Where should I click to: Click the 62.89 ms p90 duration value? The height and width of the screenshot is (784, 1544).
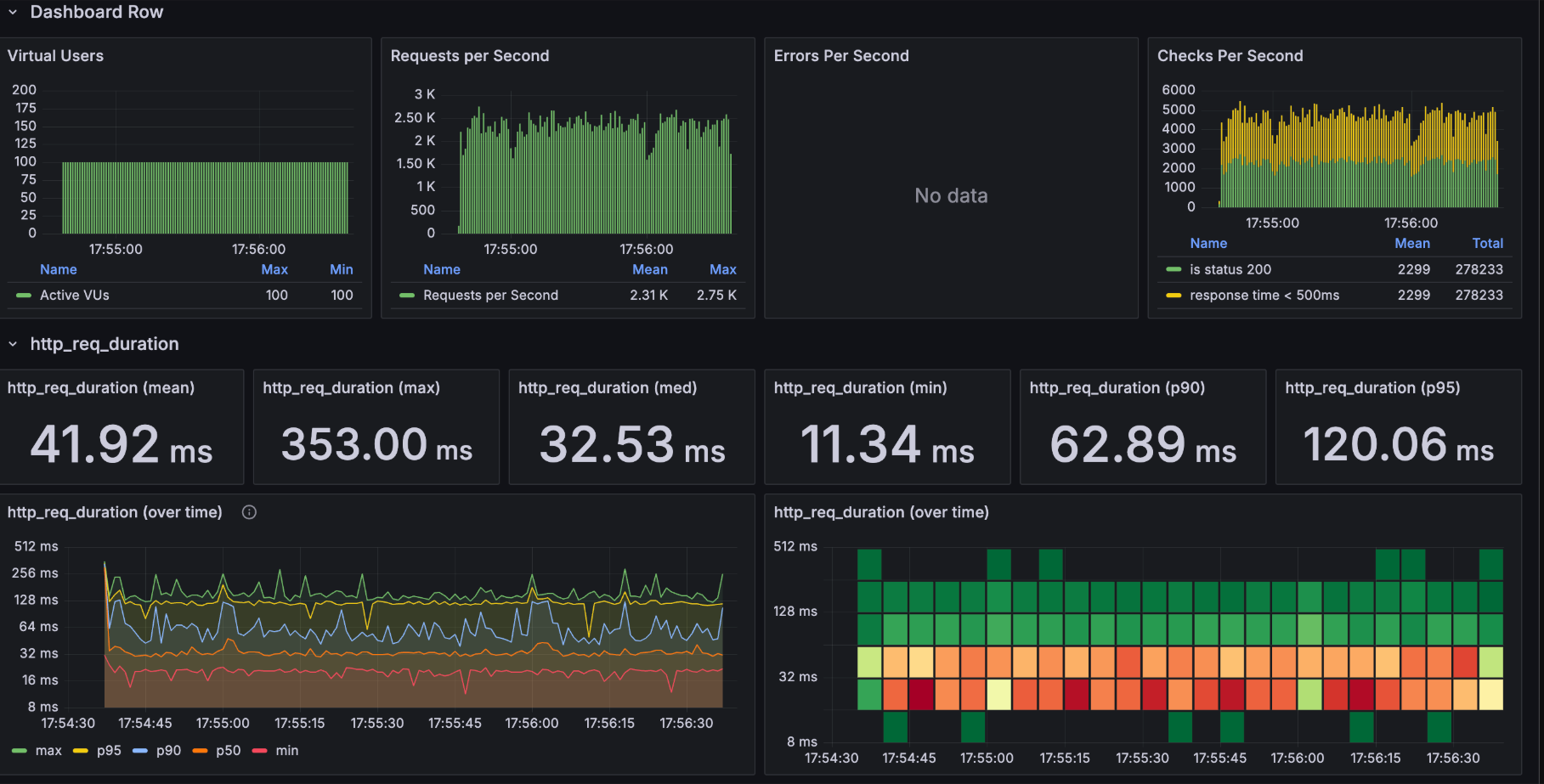1143,444
